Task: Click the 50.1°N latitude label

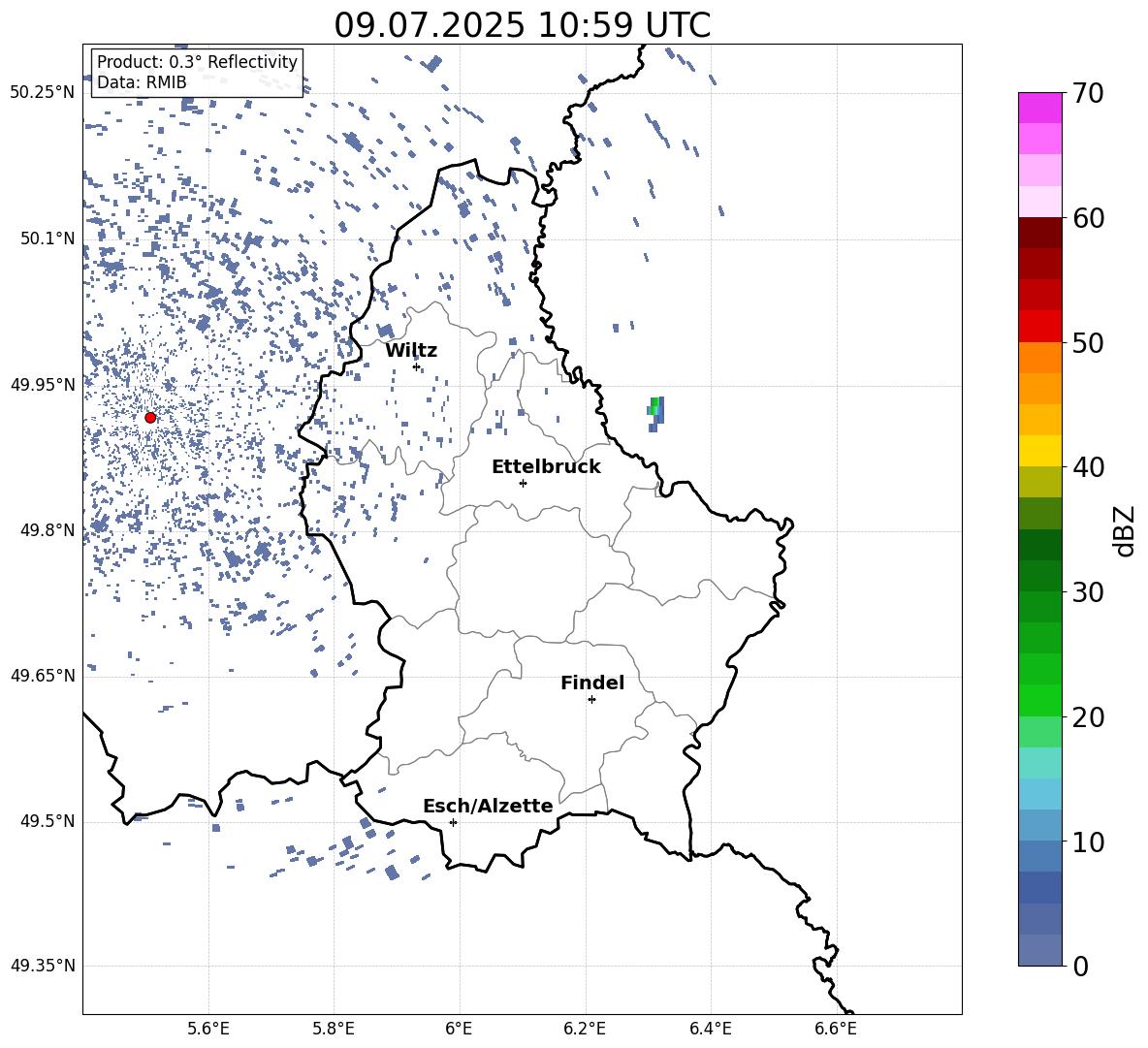Action: tap(48, 239)
